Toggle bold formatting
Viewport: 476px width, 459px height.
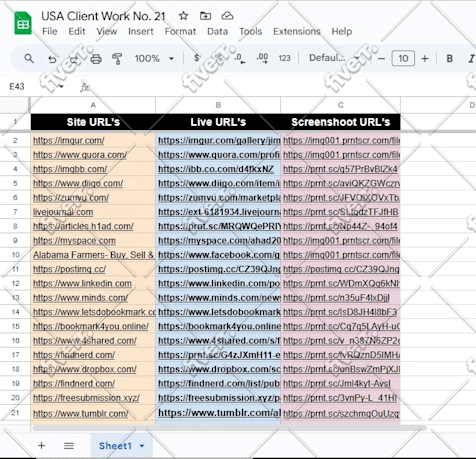pos(449,59)
